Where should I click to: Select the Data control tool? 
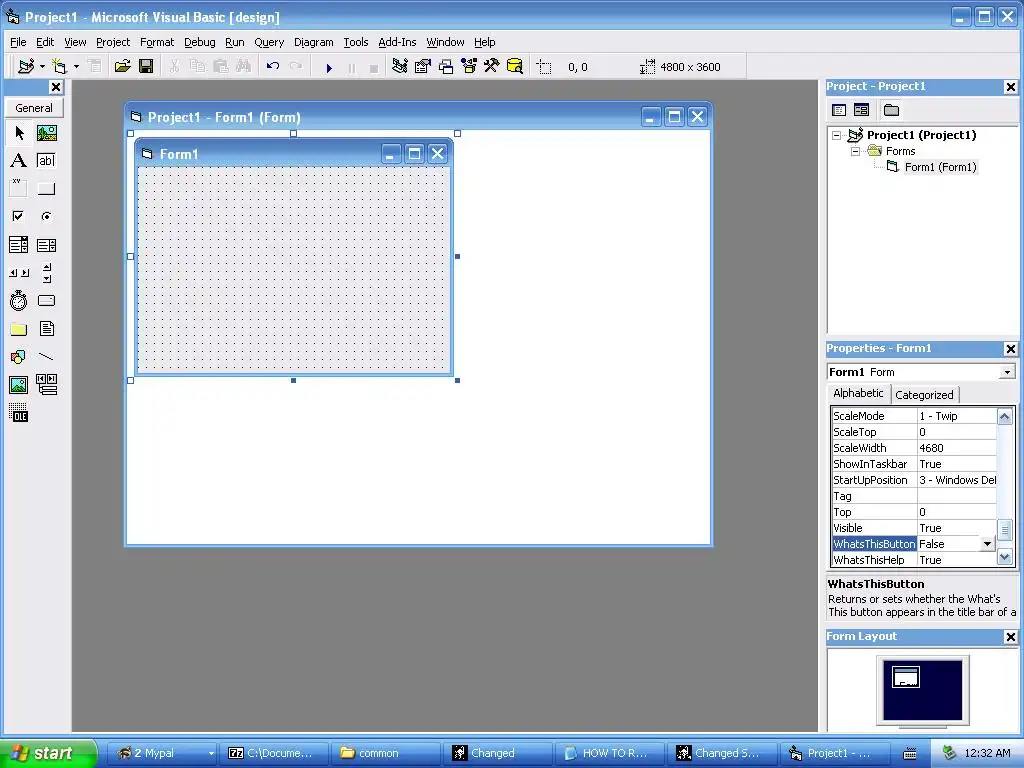click(46, 385)
